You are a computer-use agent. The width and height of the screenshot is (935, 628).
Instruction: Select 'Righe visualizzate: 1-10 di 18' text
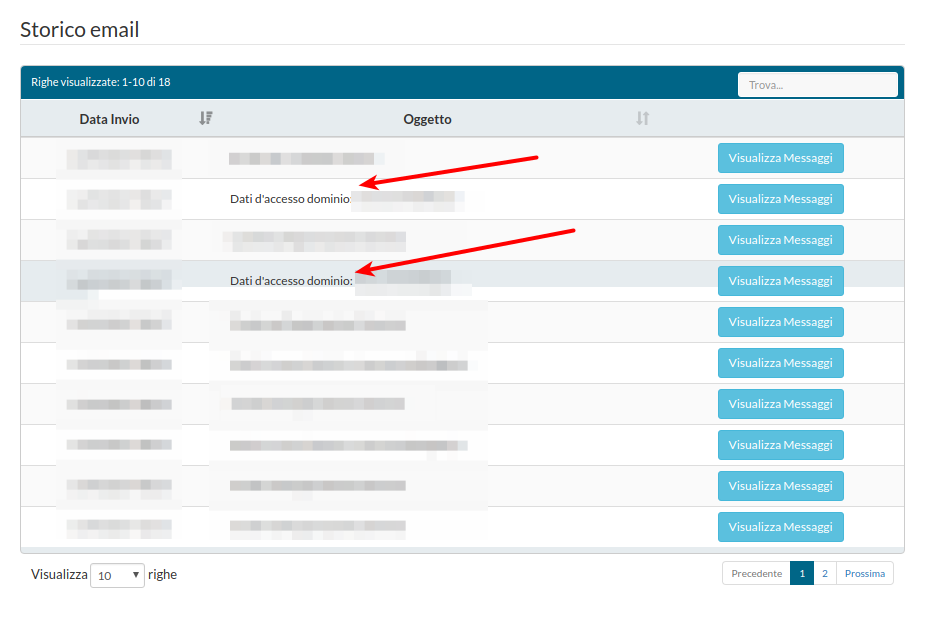tap(101, 82)
